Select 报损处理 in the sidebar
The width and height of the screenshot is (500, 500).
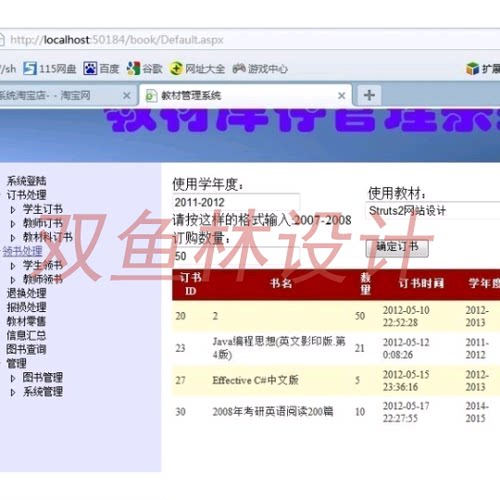click(26, 307)
